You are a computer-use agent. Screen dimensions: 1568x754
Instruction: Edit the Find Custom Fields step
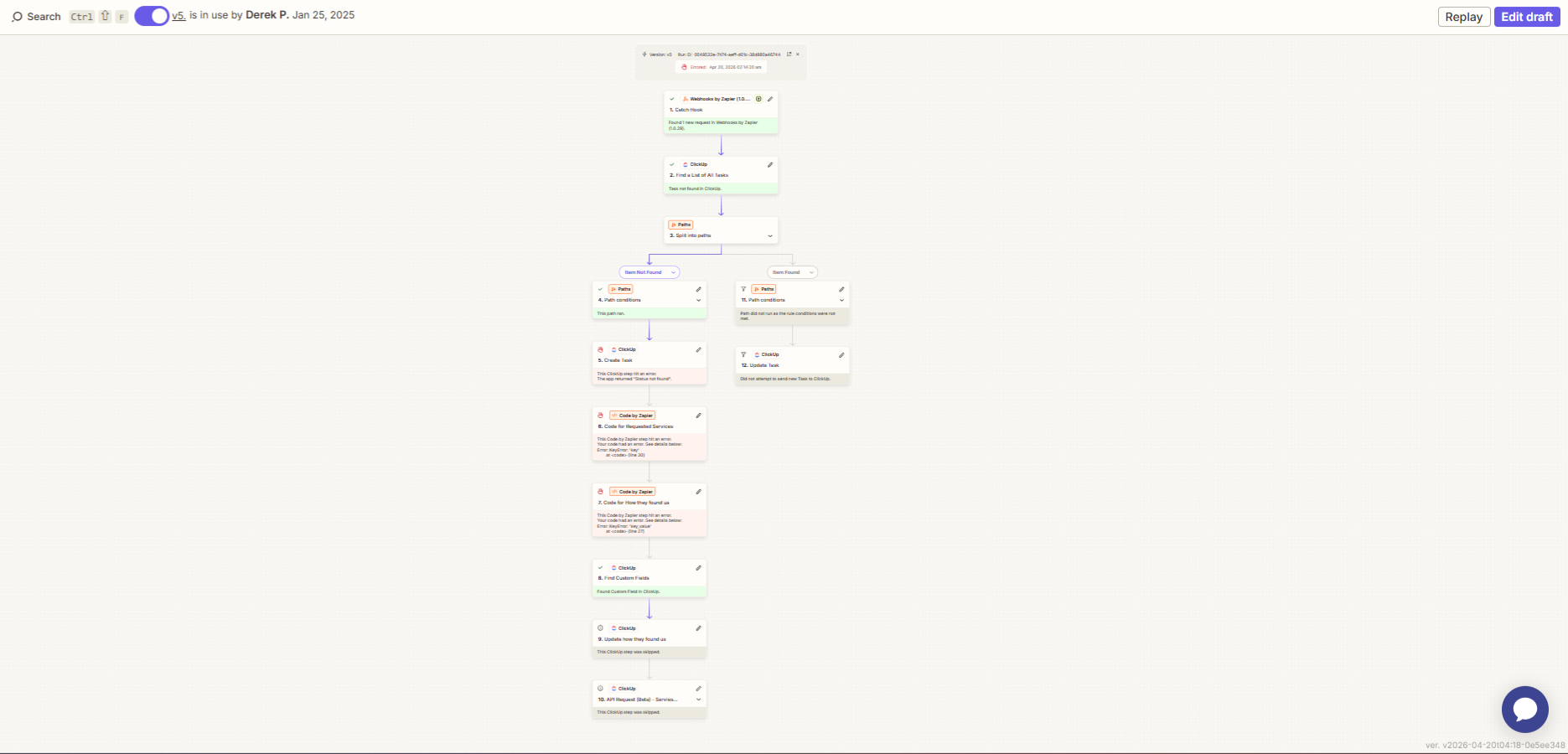pyautogui.click(x=698, y=568)
